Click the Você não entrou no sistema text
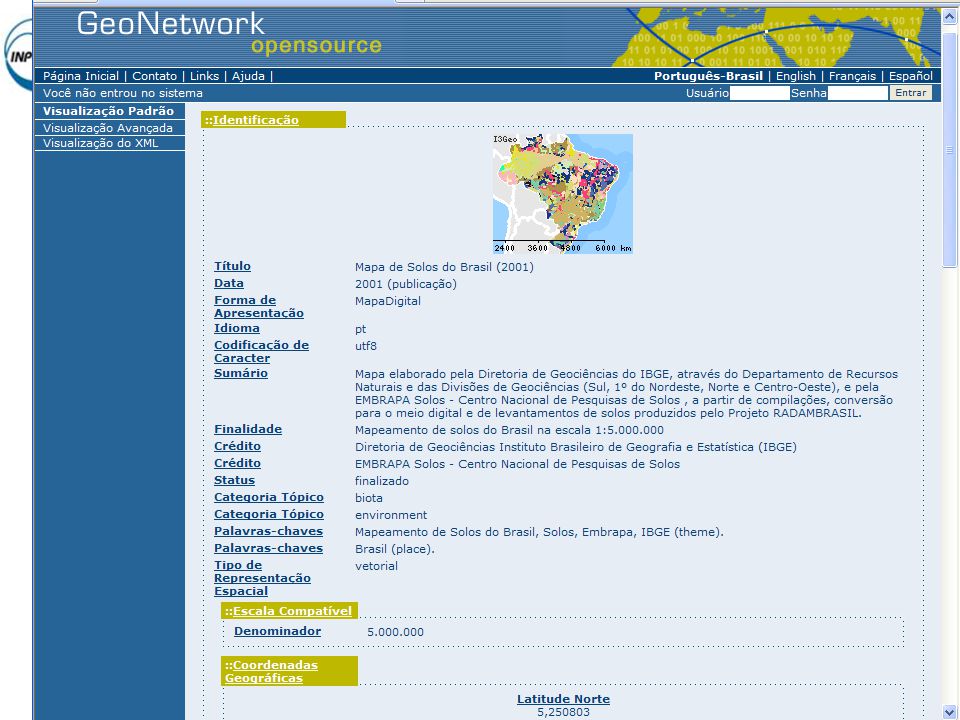This screenshot has width=960, height=720. click(123, 93)
